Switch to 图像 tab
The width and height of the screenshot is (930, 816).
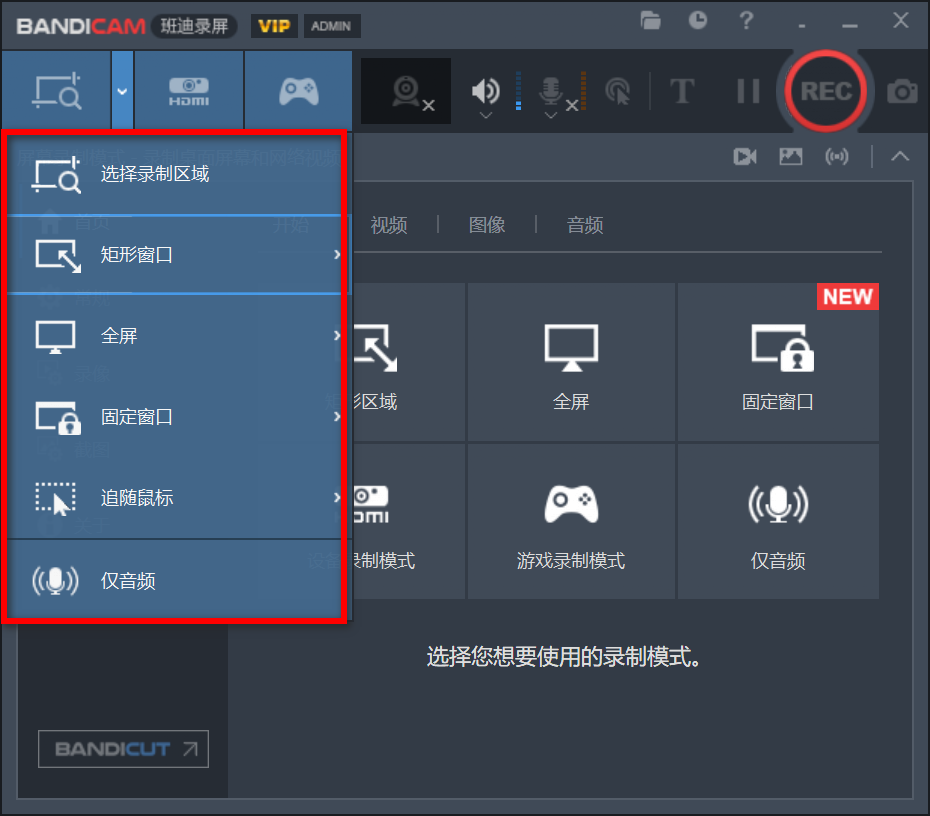tap(487, 225)
